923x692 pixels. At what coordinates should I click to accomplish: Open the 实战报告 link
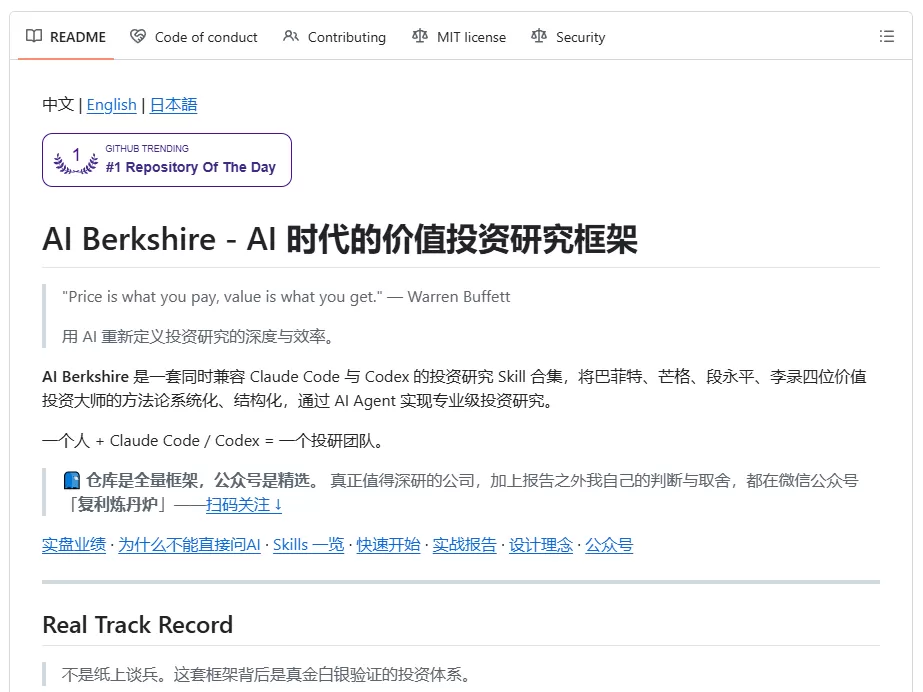tap(464, 545)
